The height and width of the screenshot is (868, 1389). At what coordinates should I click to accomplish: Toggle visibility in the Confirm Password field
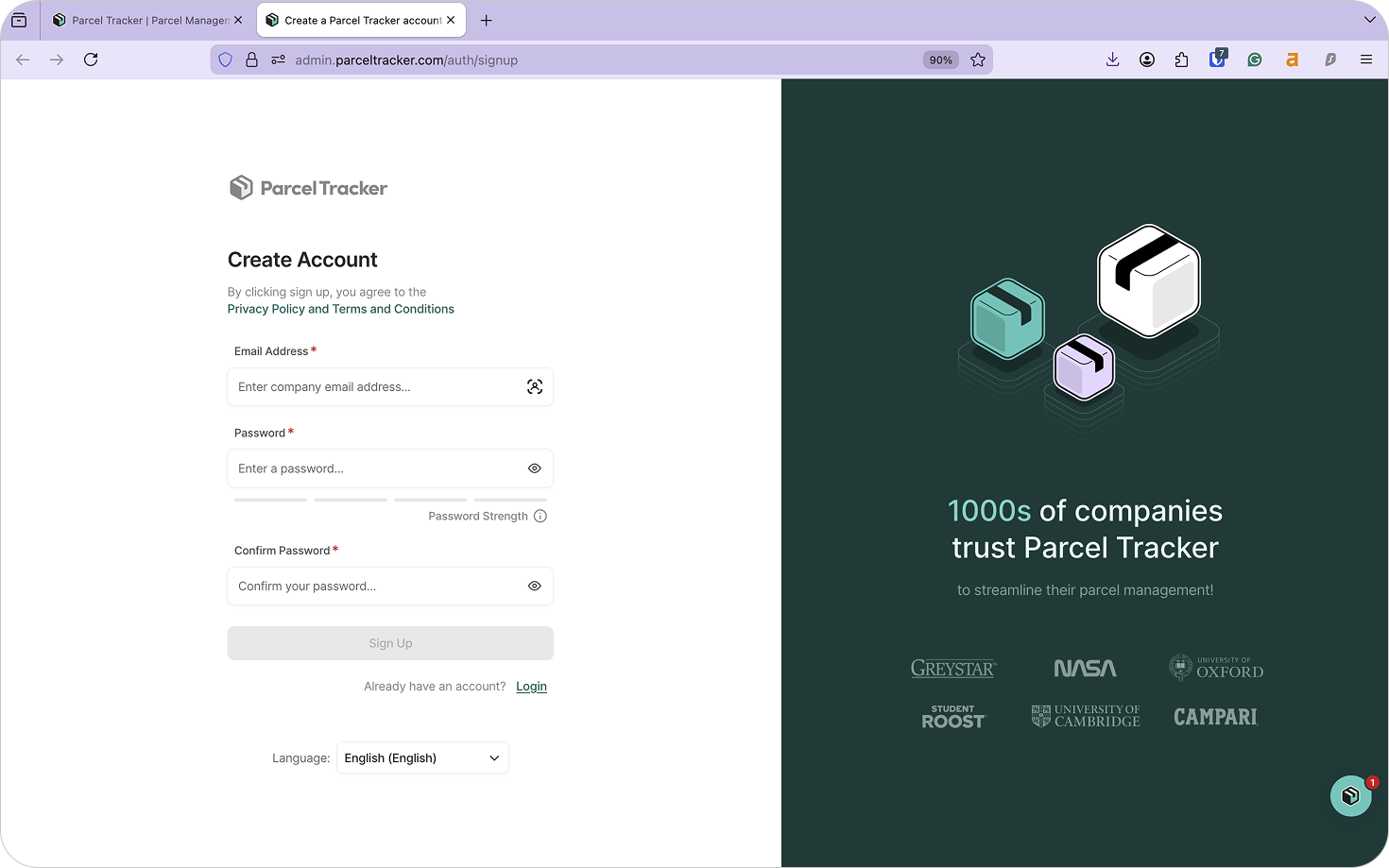[x=535, y=587]
